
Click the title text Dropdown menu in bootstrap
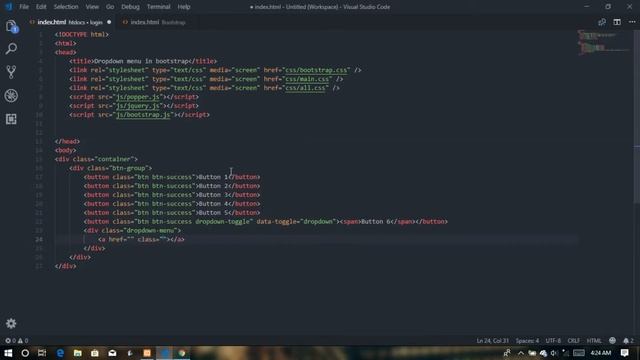142,61
